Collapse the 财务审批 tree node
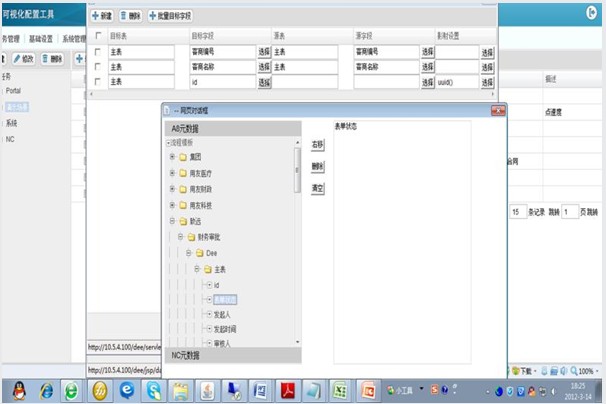The image size is (606, 404). pos(180,237)
